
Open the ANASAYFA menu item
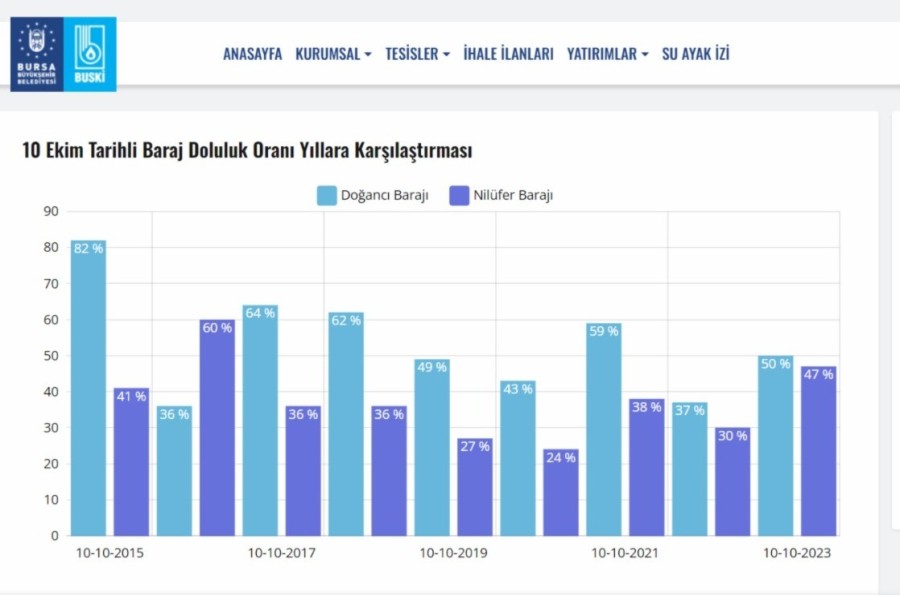click(x=252, y=54)
